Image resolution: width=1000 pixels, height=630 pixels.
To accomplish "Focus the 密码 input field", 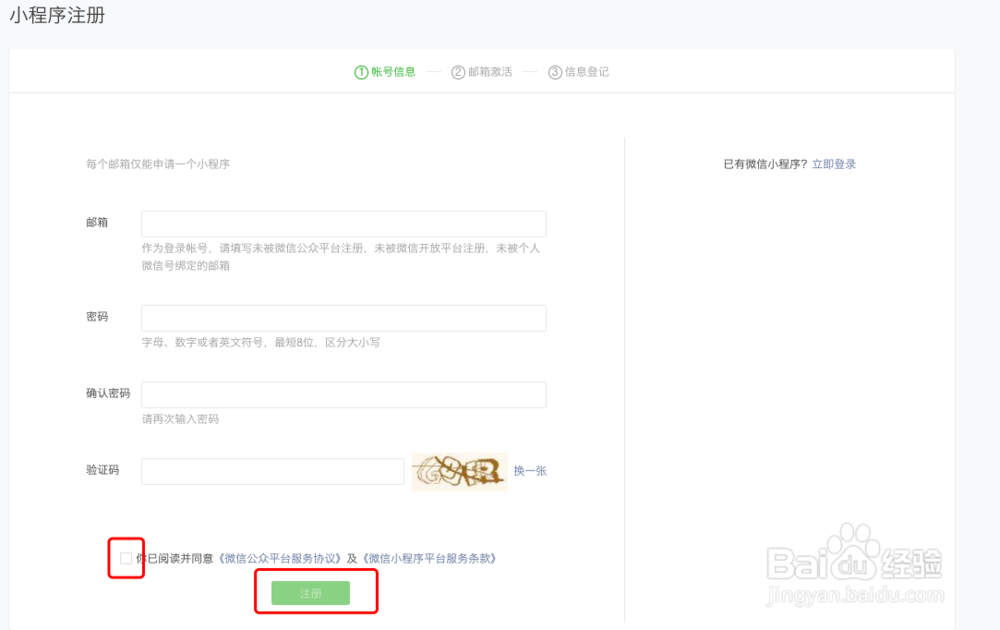I will click(344, 318).
